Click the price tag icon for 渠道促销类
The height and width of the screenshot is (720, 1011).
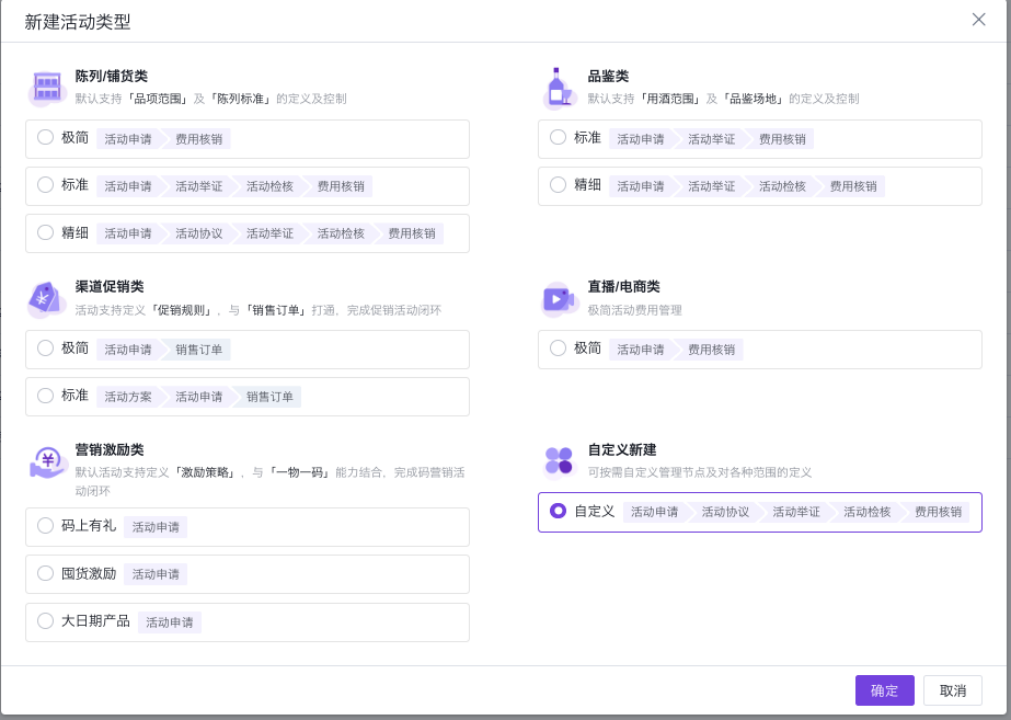pyautogui.click(x=45, y=298)
